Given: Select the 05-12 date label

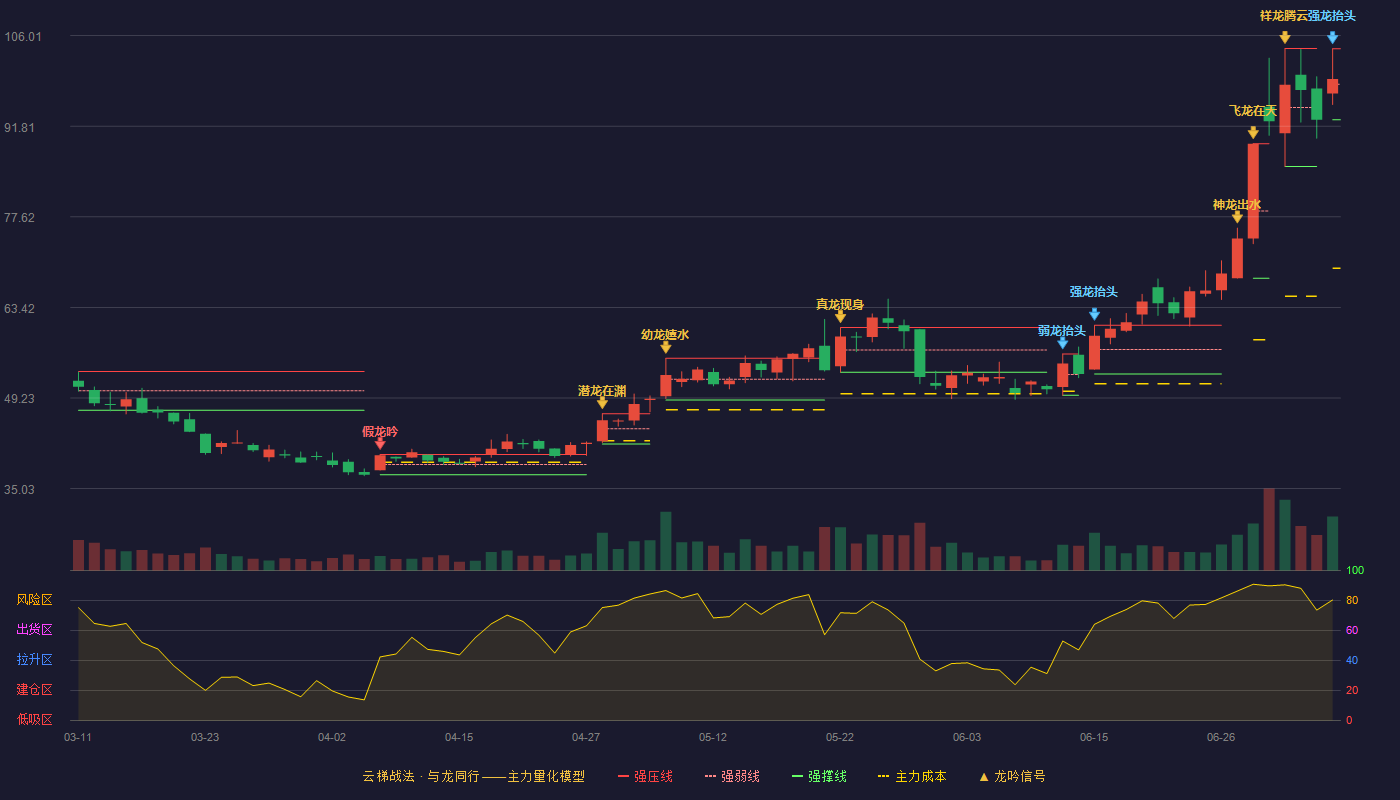Looking at the screenshot, I should click(713, 737).
